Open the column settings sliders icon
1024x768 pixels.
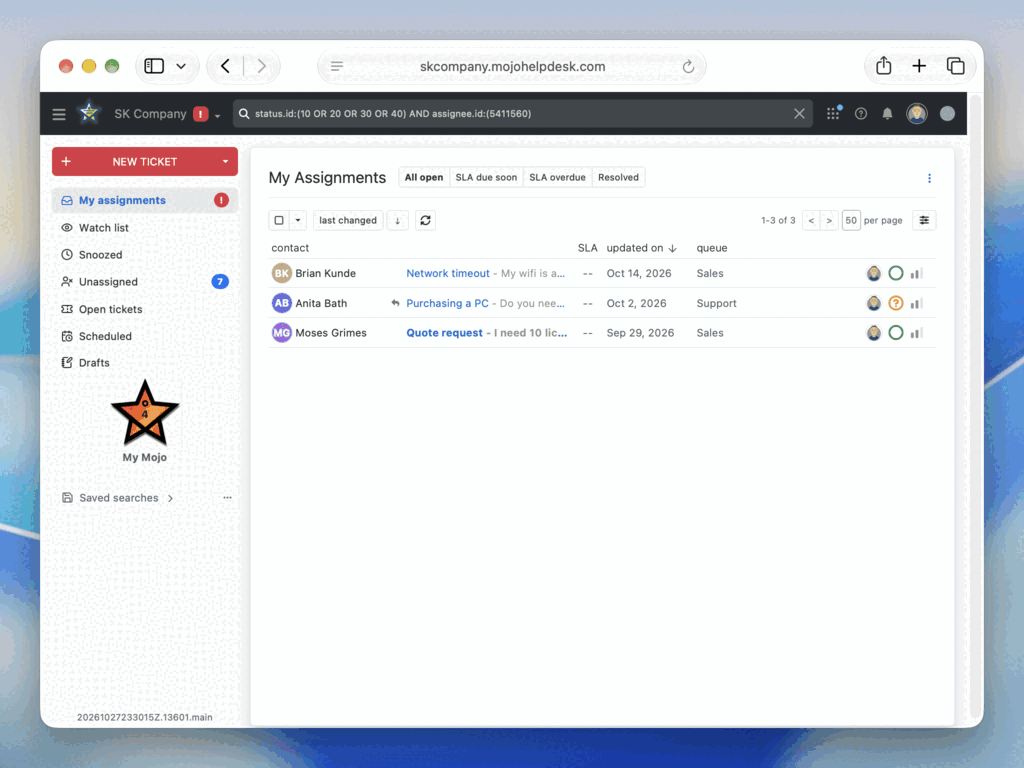pos(924,221)
